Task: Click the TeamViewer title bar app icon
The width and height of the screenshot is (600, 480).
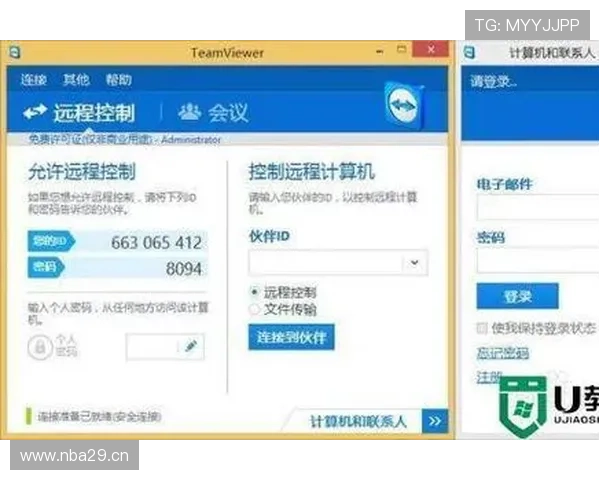Action: (x=15, y=52)
